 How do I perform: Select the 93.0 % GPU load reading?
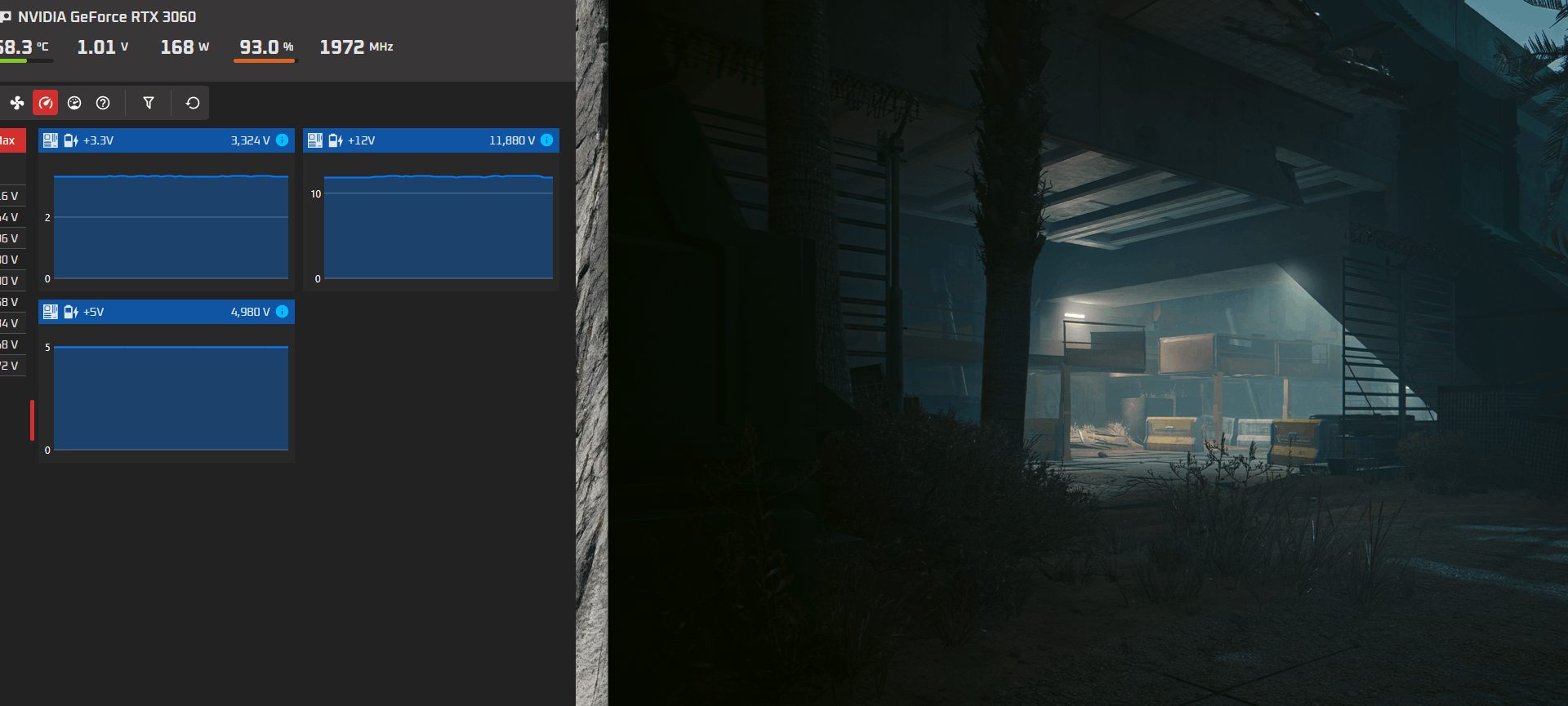pos(266,47)
